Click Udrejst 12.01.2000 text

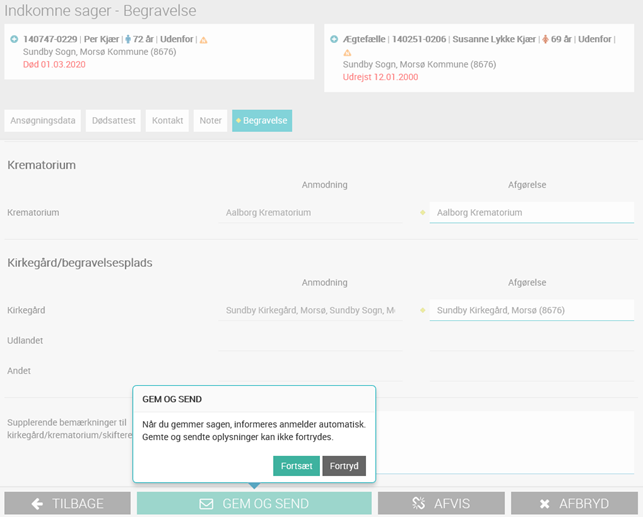(x=381, y=77)
